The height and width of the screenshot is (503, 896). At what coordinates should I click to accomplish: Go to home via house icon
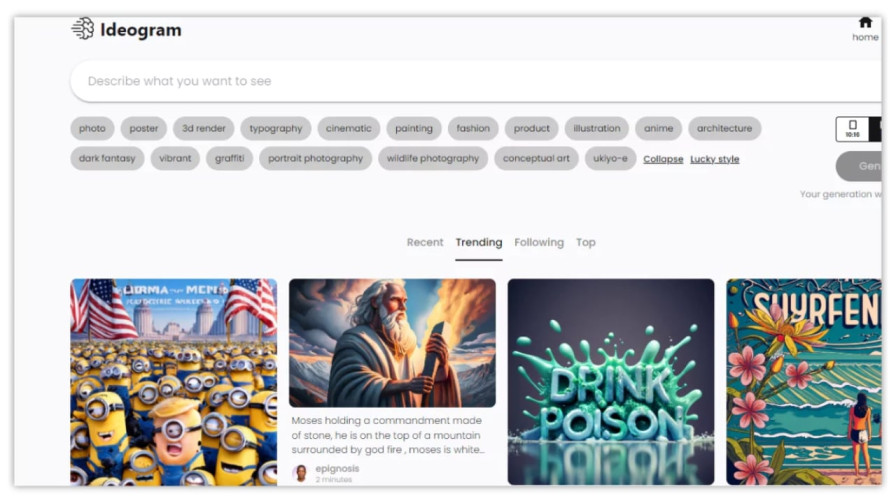(x=865, y=22)
